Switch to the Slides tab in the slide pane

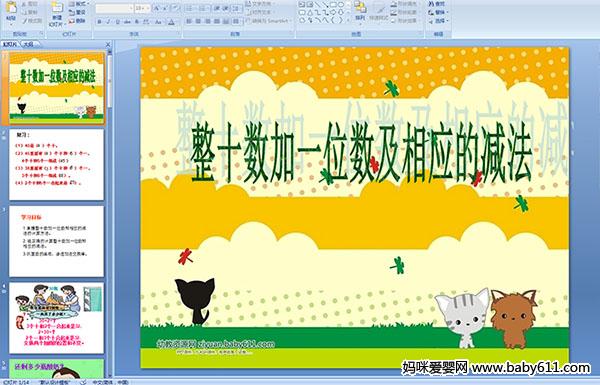point(10,44)
